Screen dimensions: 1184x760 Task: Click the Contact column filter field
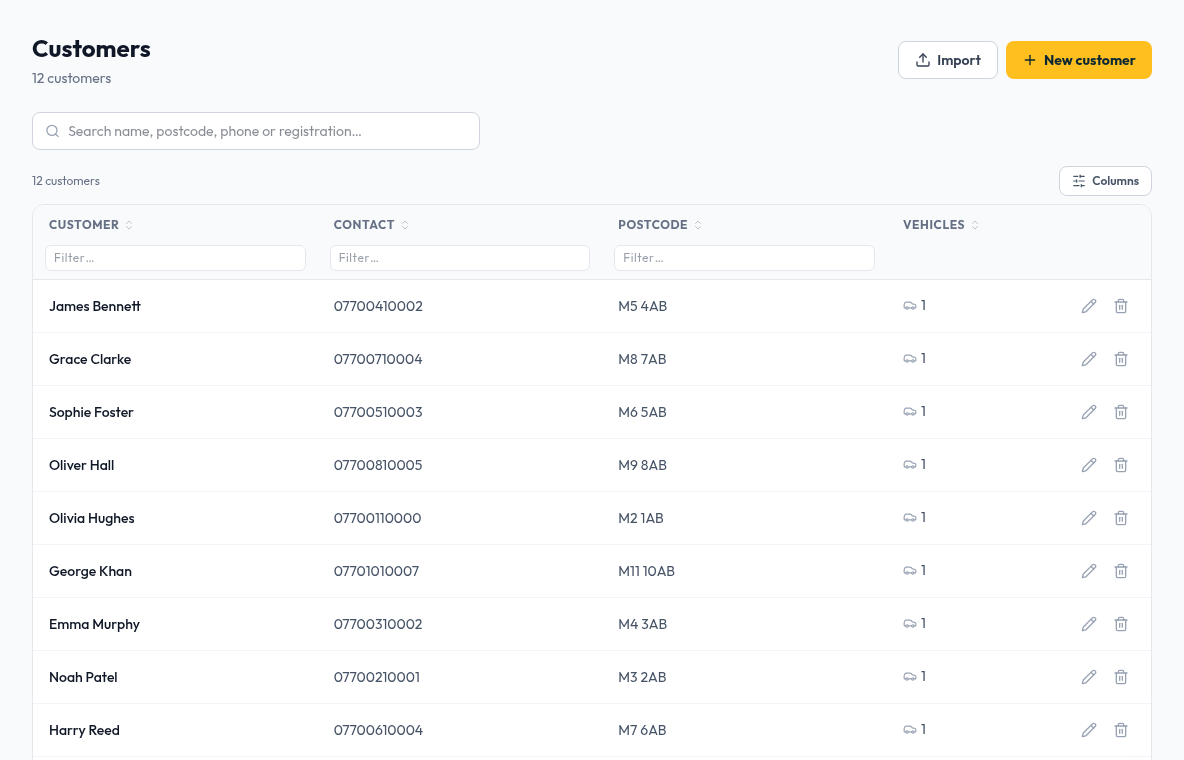[x=460, y=258]
